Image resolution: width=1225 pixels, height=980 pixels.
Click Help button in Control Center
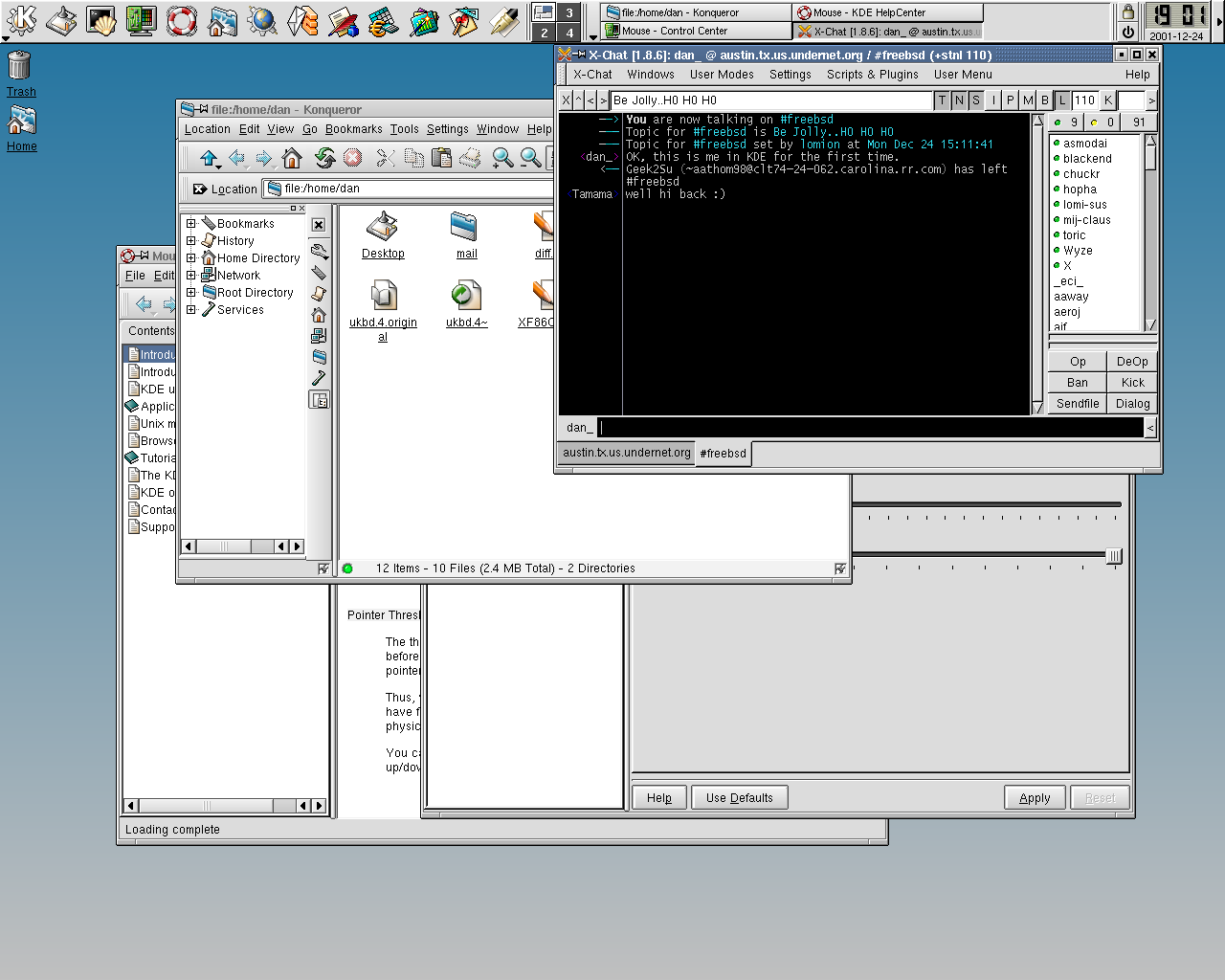point(659,798)
